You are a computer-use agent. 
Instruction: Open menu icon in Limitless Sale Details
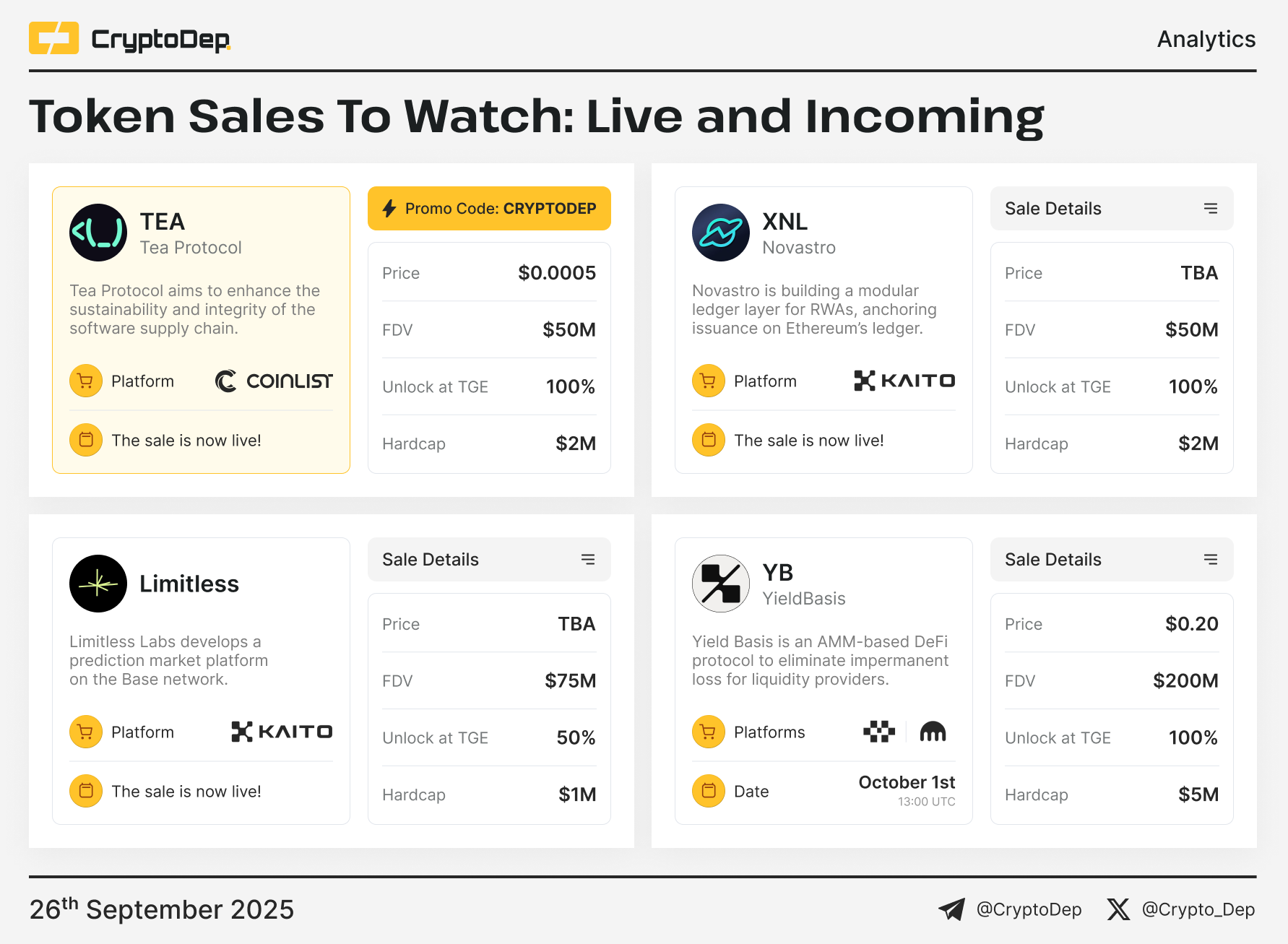[x=588, y=560]
